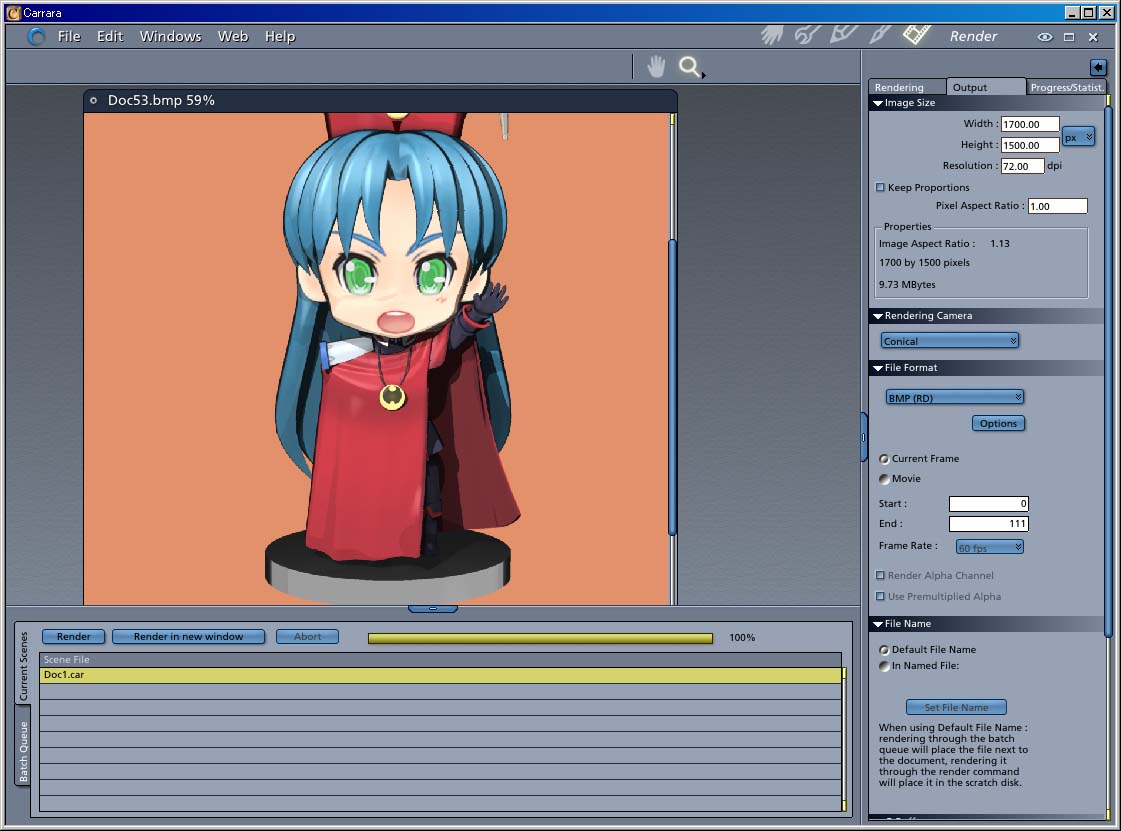This screenshot has width=1121, height=831.
Task: Click the Render in new window button
Action: pyautogui.click(x=188, y=636)
